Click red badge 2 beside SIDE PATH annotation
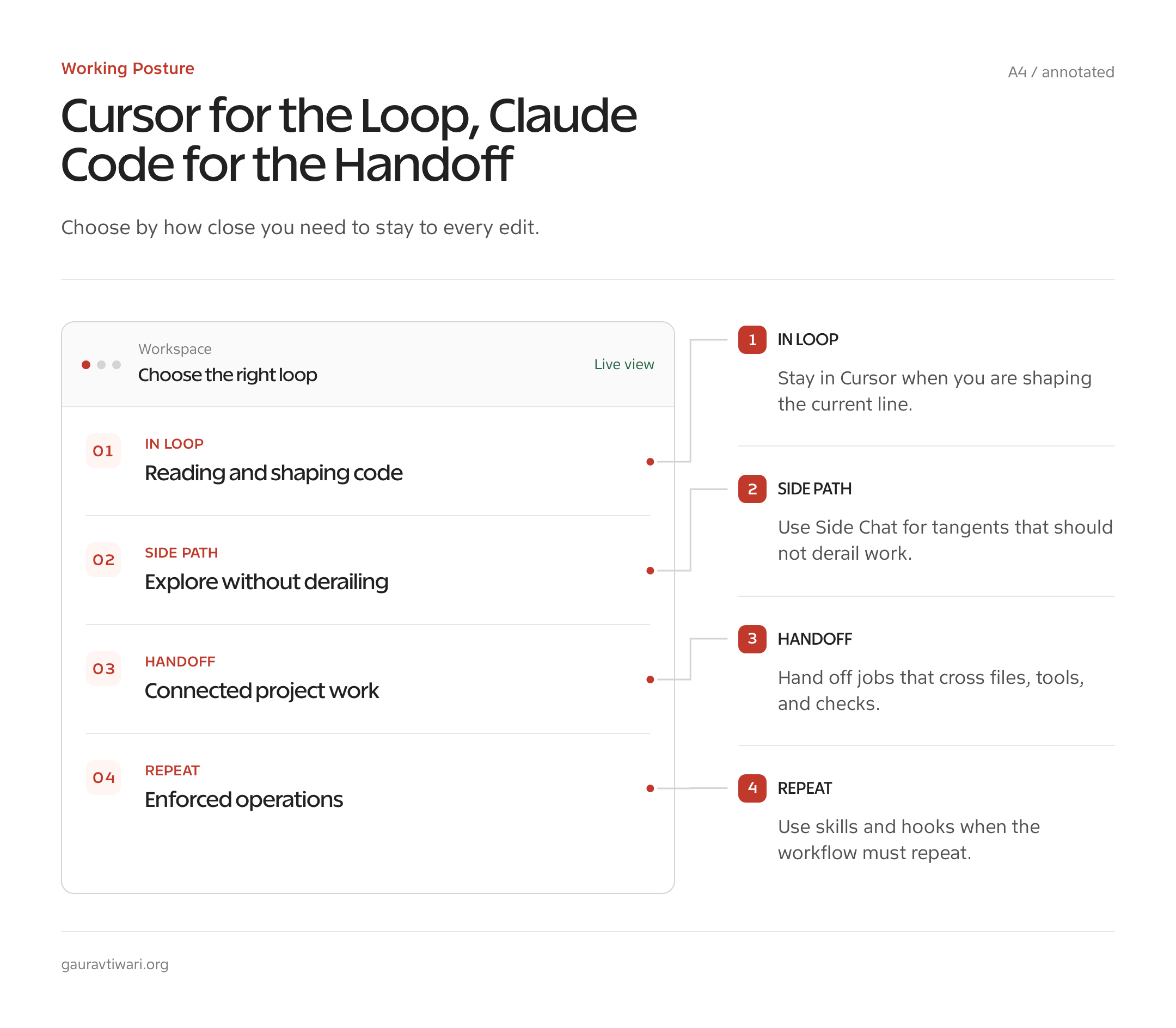The image size is (1176, 1028). click(x=752, y=489)
